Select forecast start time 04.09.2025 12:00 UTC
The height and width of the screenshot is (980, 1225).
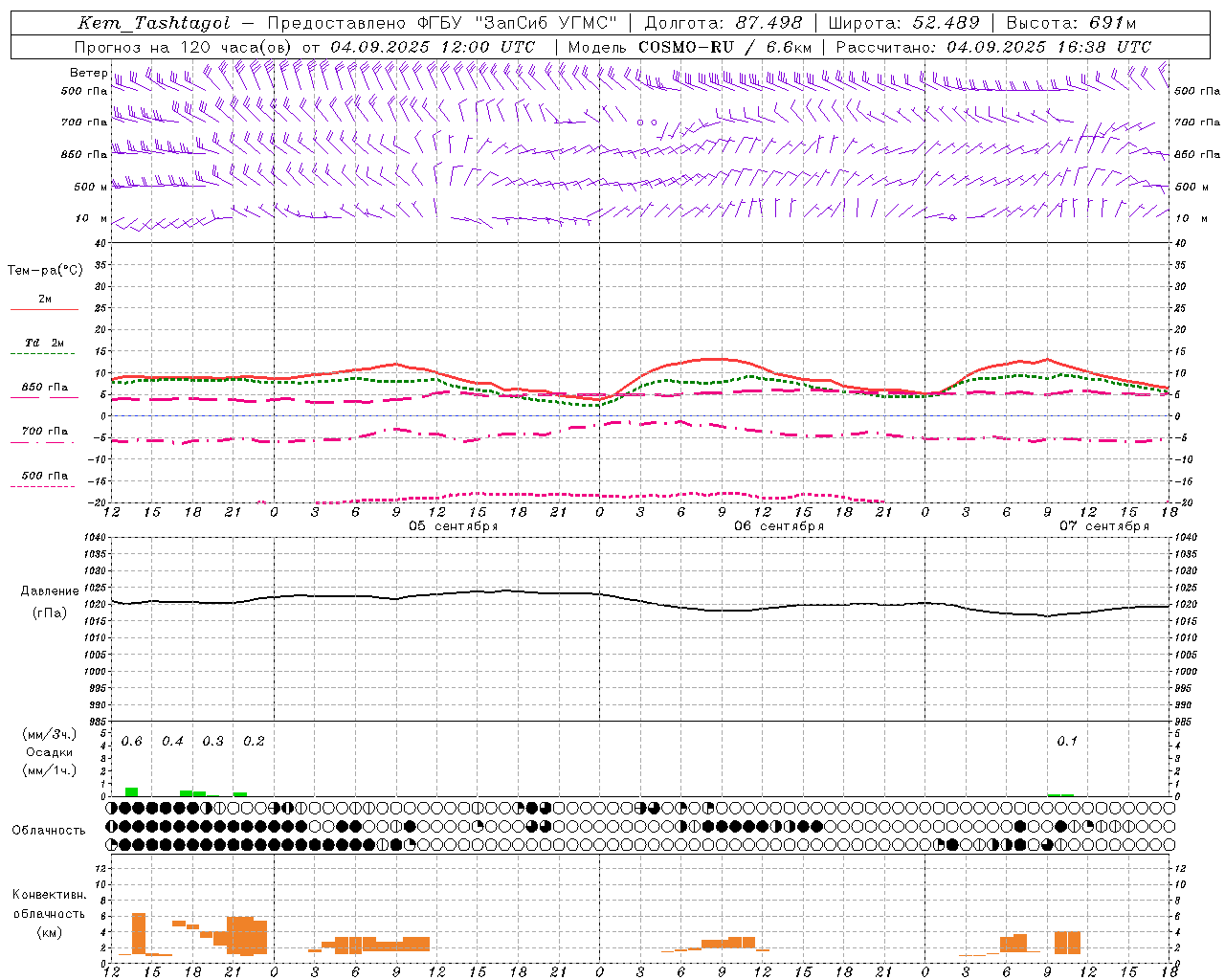433,46
